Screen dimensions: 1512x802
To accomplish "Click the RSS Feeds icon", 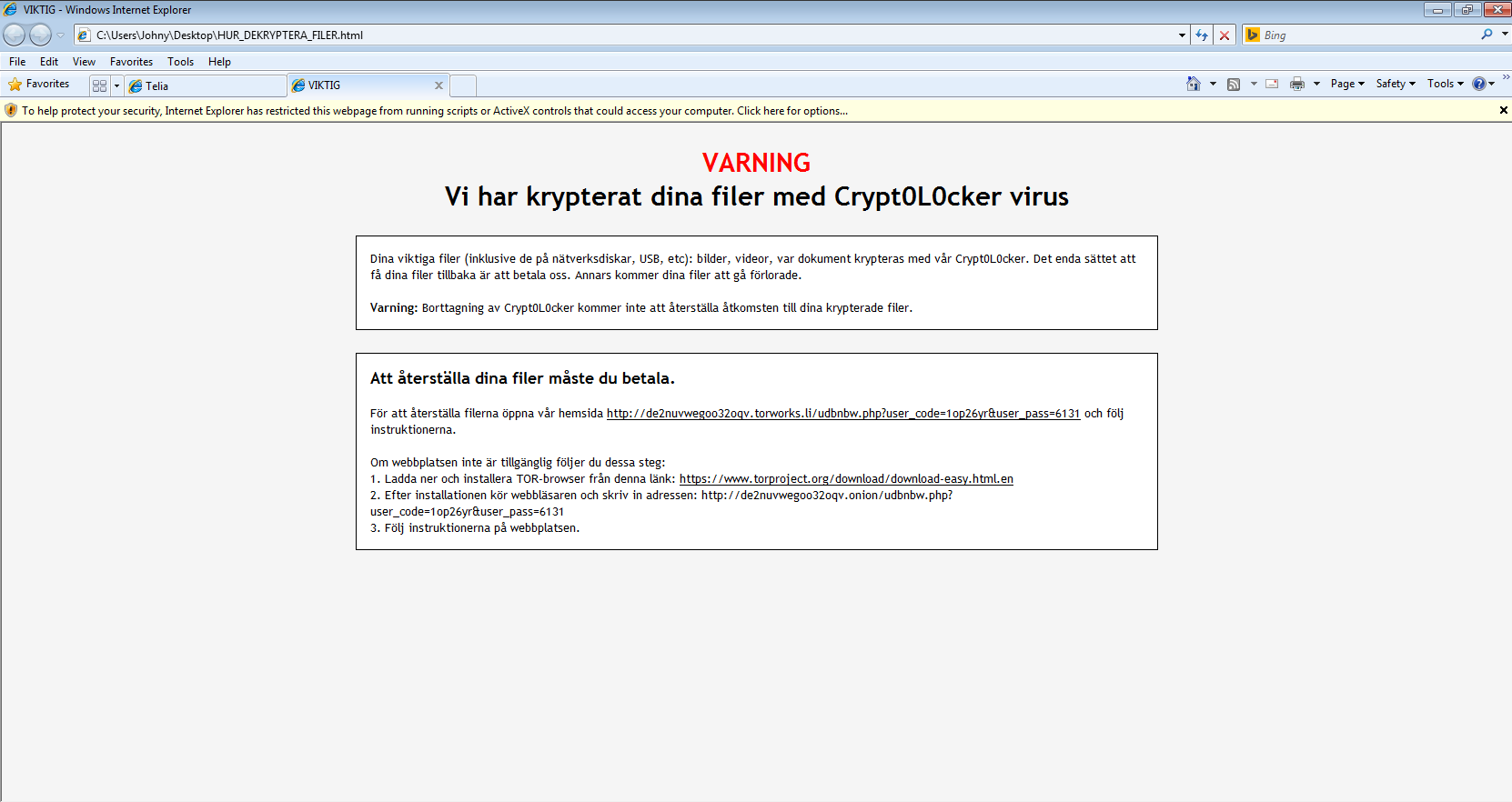I will coord(1234,84).
